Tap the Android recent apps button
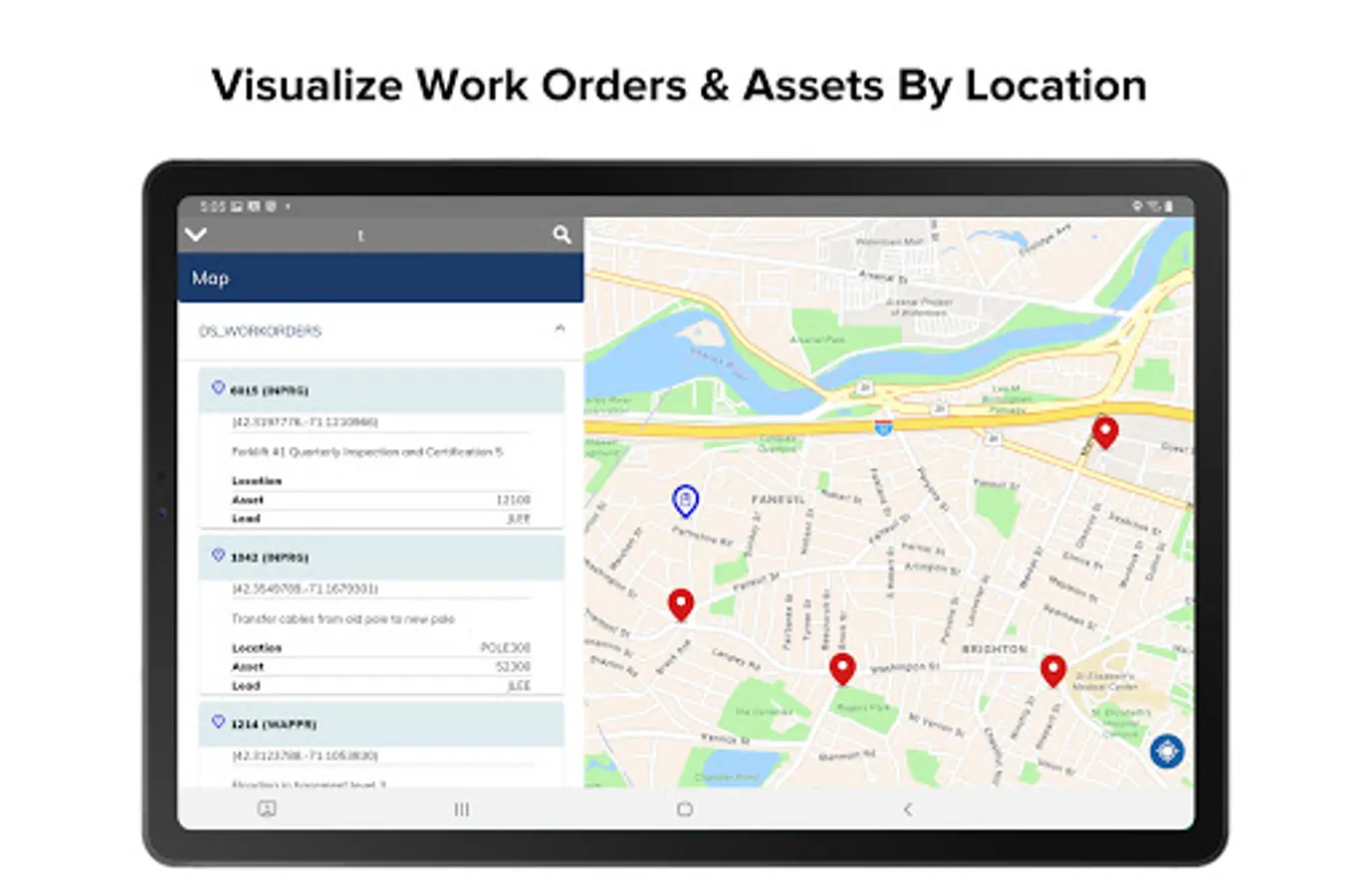The height and width of the screenshot is (896, 1370). 462,809
